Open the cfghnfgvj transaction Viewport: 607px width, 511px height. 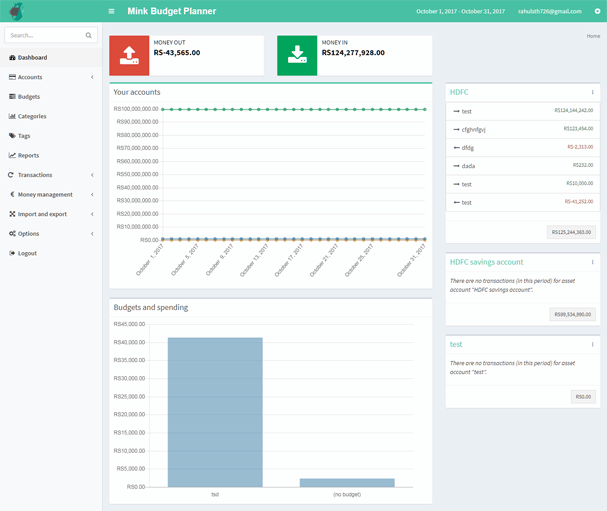[473, 129]
